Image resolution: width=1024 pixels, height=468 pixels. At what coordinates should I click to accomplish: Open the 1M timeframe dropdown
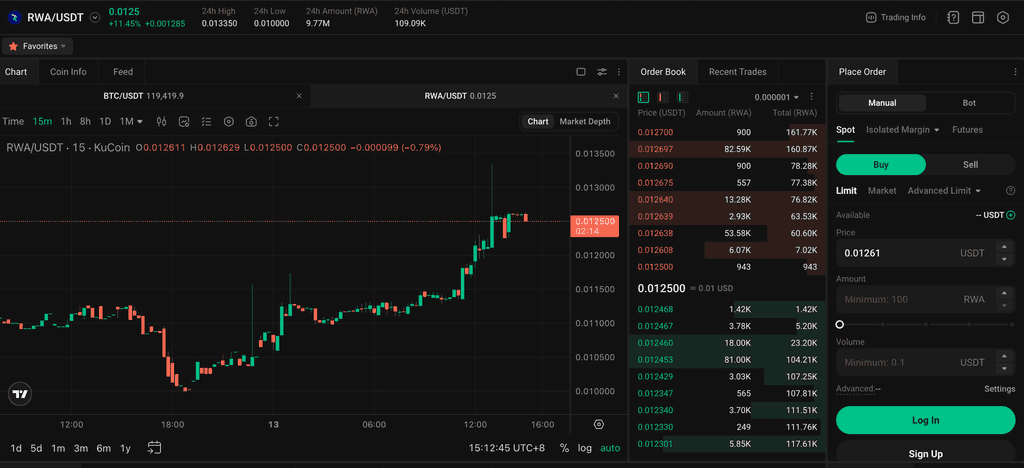pyautogui.click(x=131, y=121)
